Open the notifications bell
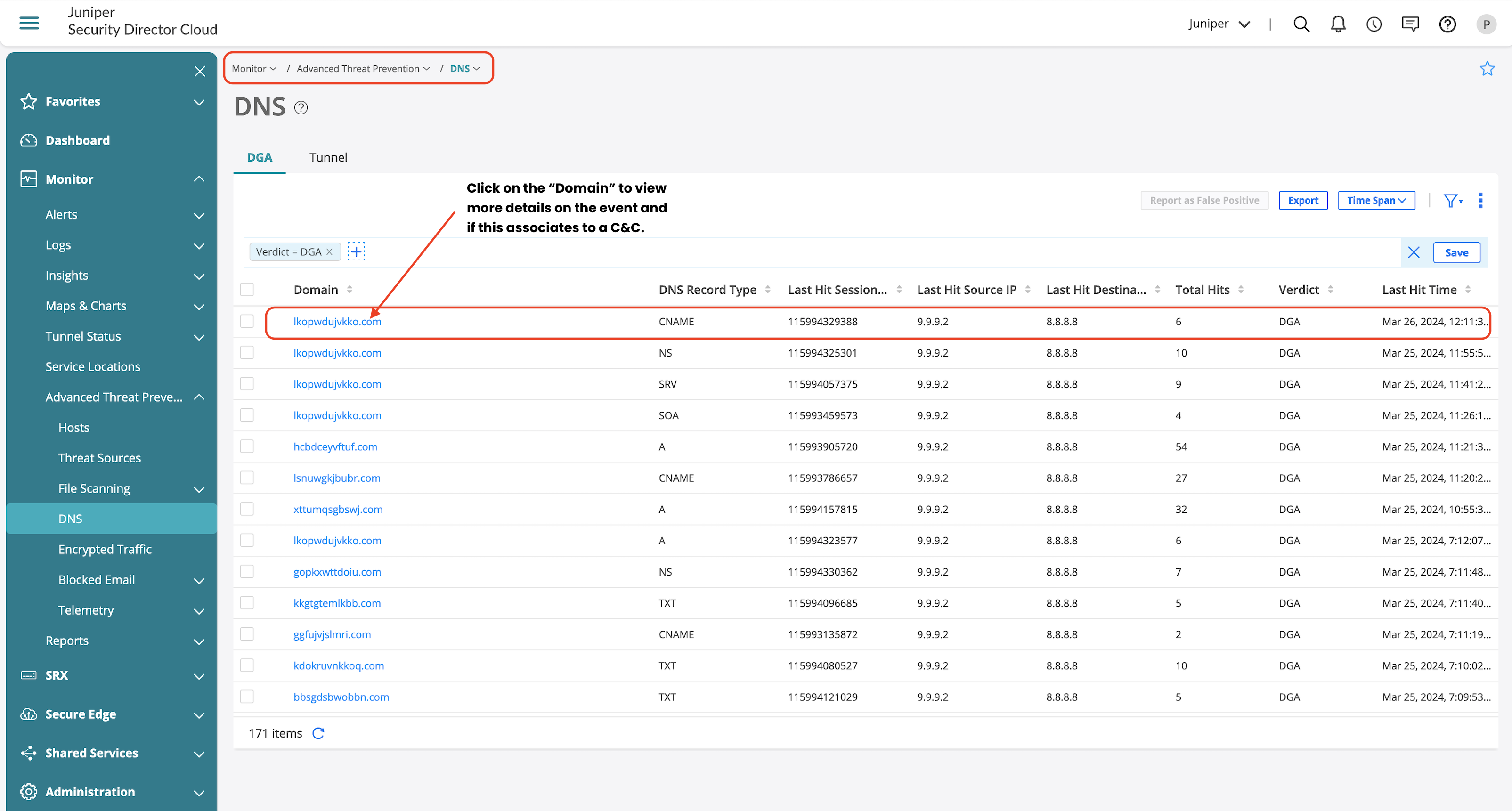The image size is (1512, 811). tap(1338, 24)
